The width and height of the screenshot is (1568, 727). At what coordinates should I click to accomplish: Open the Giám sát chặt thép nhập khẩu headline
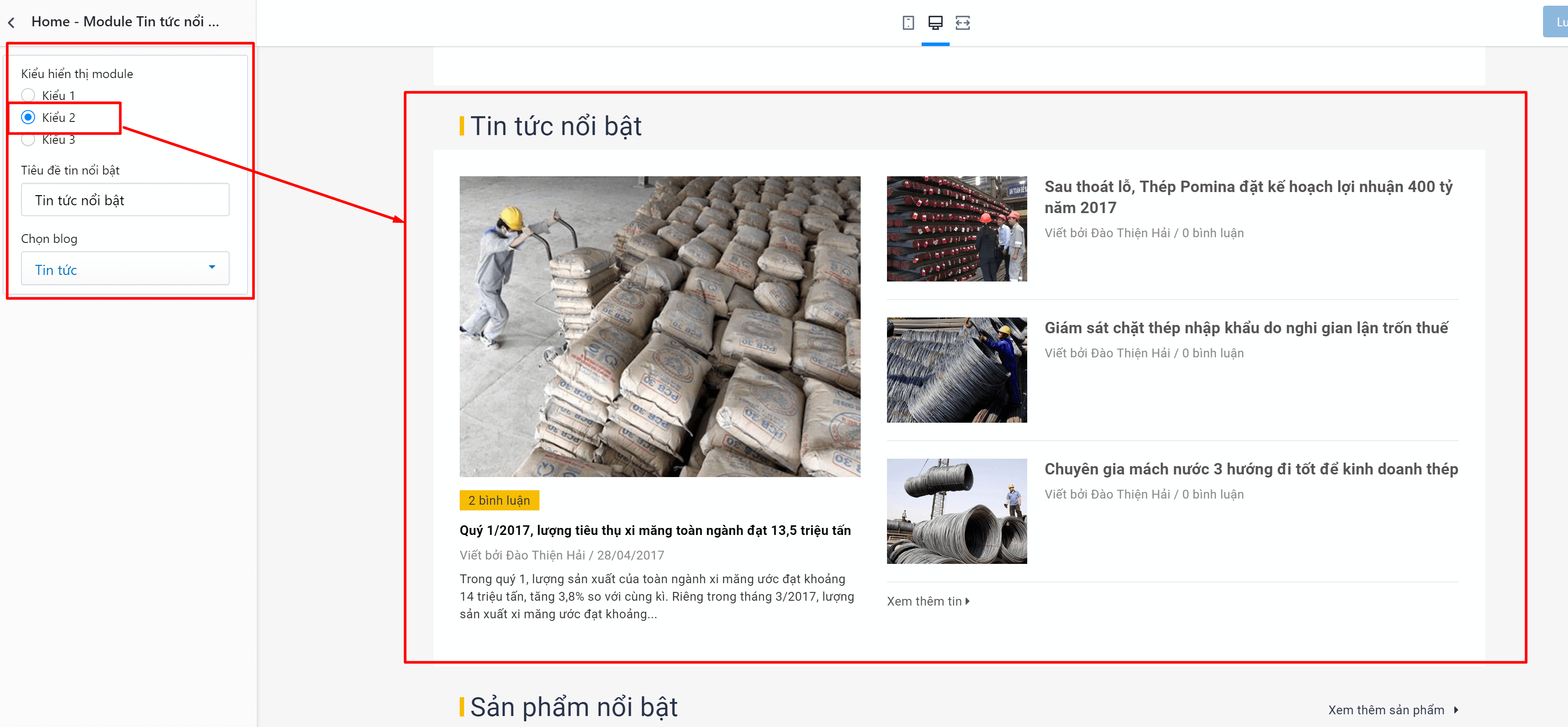point(1246,328)
